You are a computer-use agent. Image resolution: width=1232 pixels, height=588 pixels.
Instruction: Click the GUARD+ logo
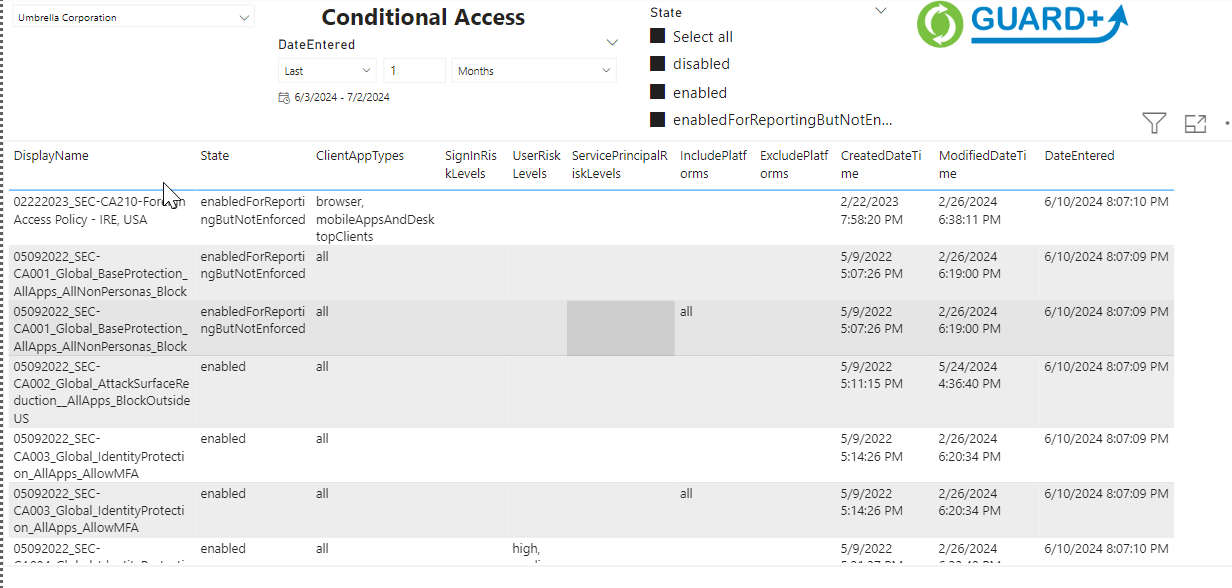(x=1048, y=24)
